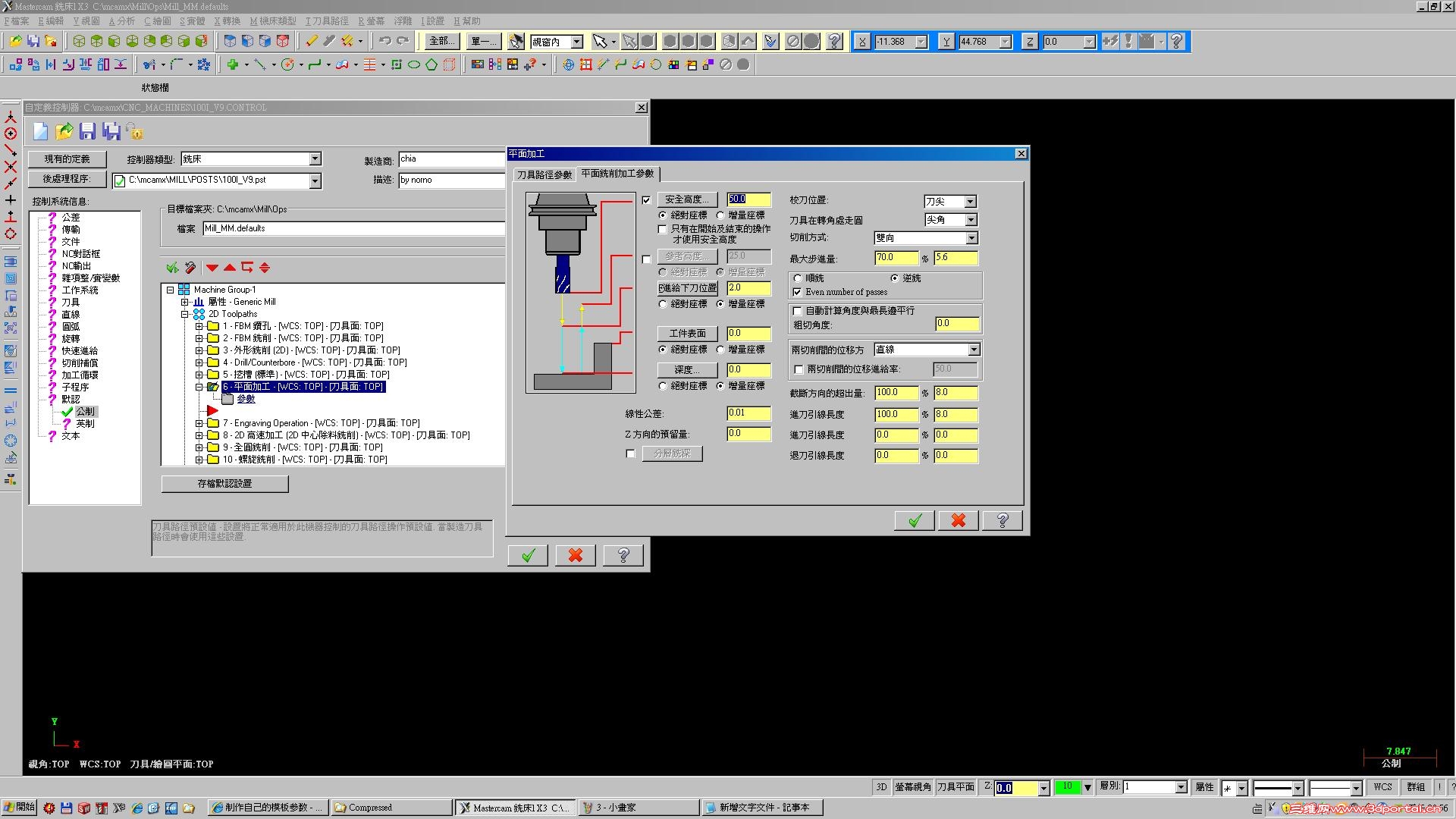Click the red down-arrow move icon
Viewport: 1456px width, 819px height.
pos(212,268)
